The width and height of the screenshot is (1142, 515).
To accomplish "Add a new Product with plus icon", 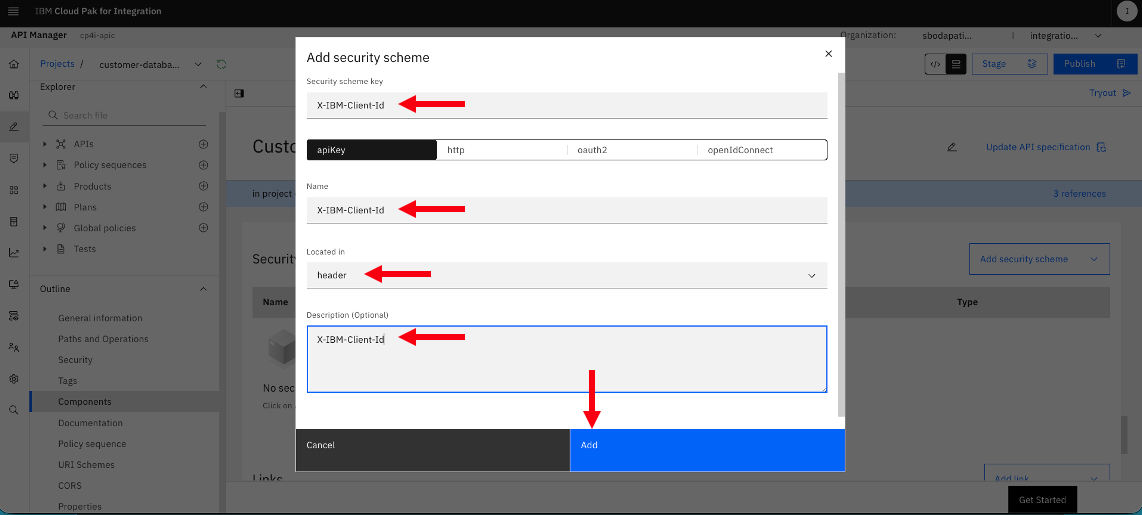I will pos(204,186).
